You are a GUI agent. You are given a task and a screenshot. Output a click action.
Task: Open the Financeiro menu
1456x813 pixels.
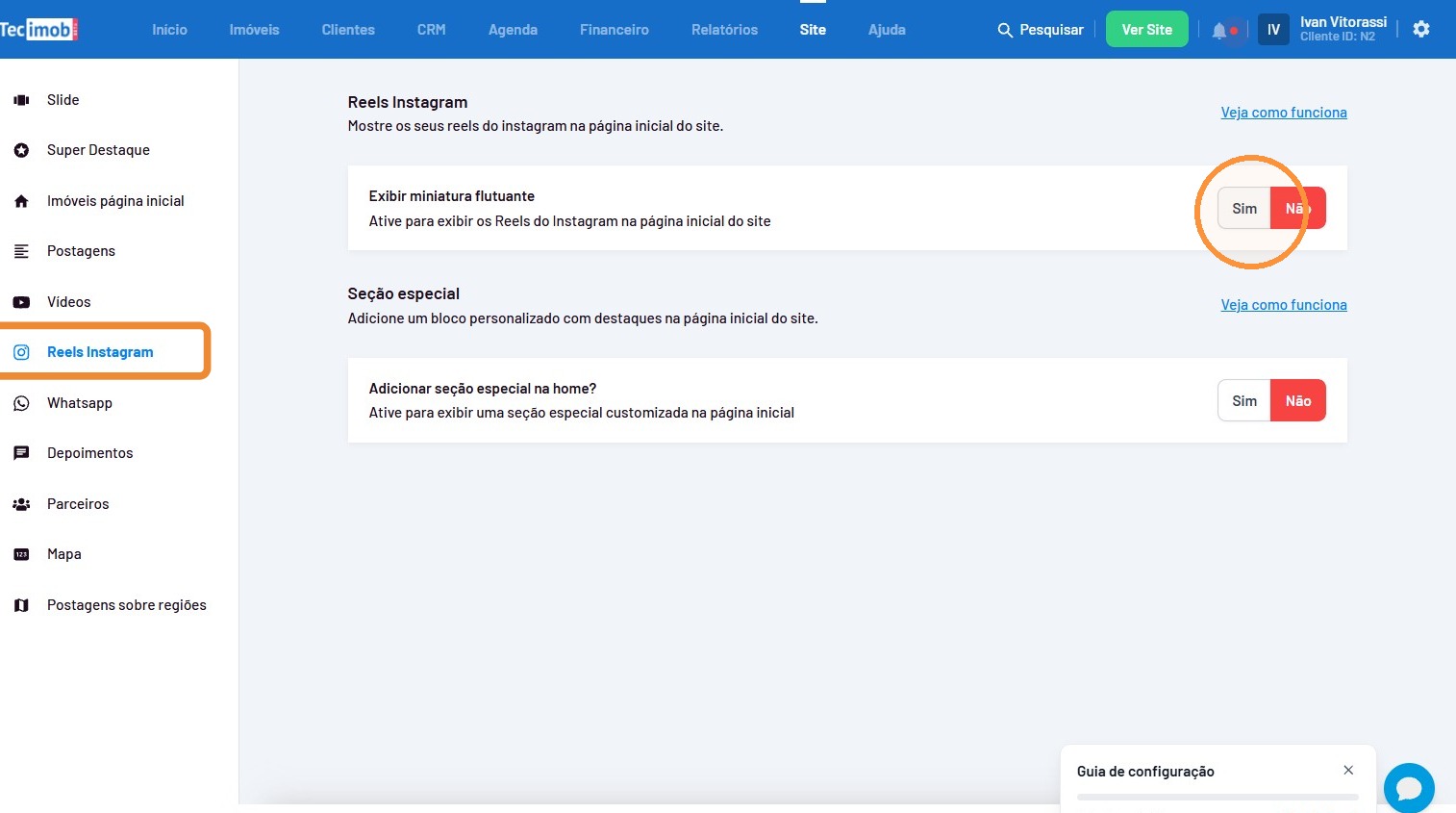(615, 30)
